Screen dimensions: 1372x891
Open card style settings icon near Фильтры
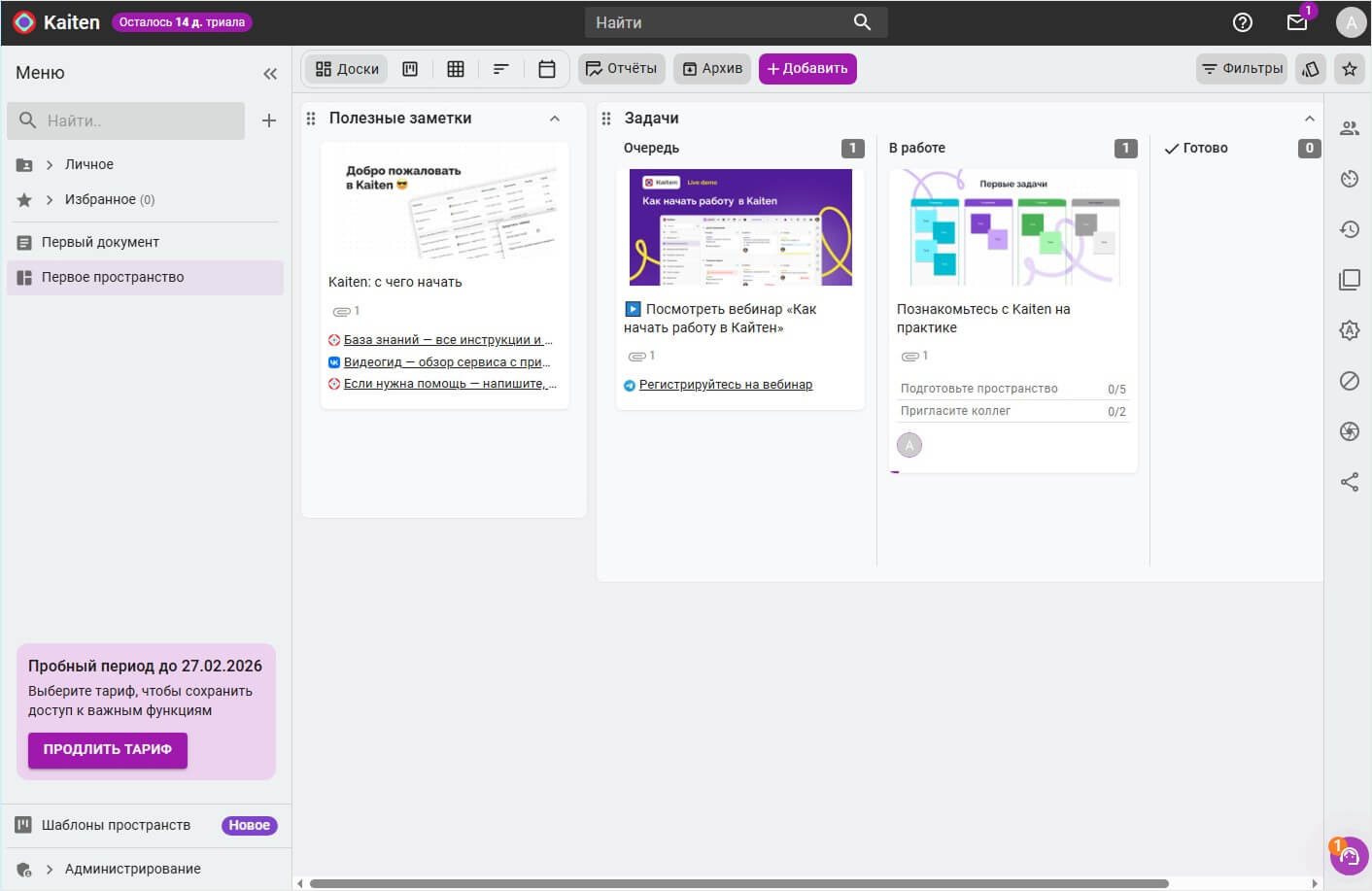pyautogui.click(x=1311, y=69)
